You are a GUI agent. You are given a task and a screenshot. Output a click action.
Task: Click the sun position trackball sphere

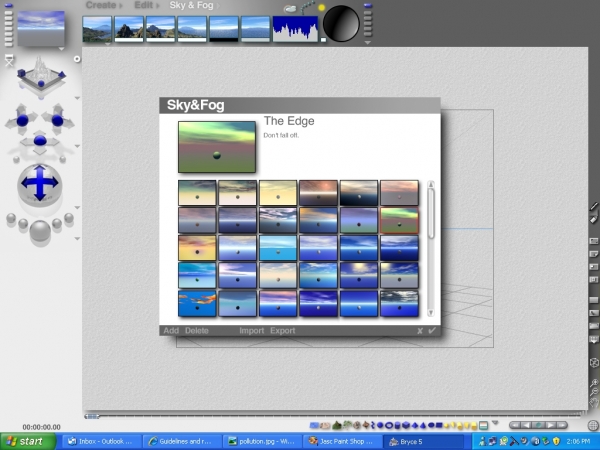(341, 23)
